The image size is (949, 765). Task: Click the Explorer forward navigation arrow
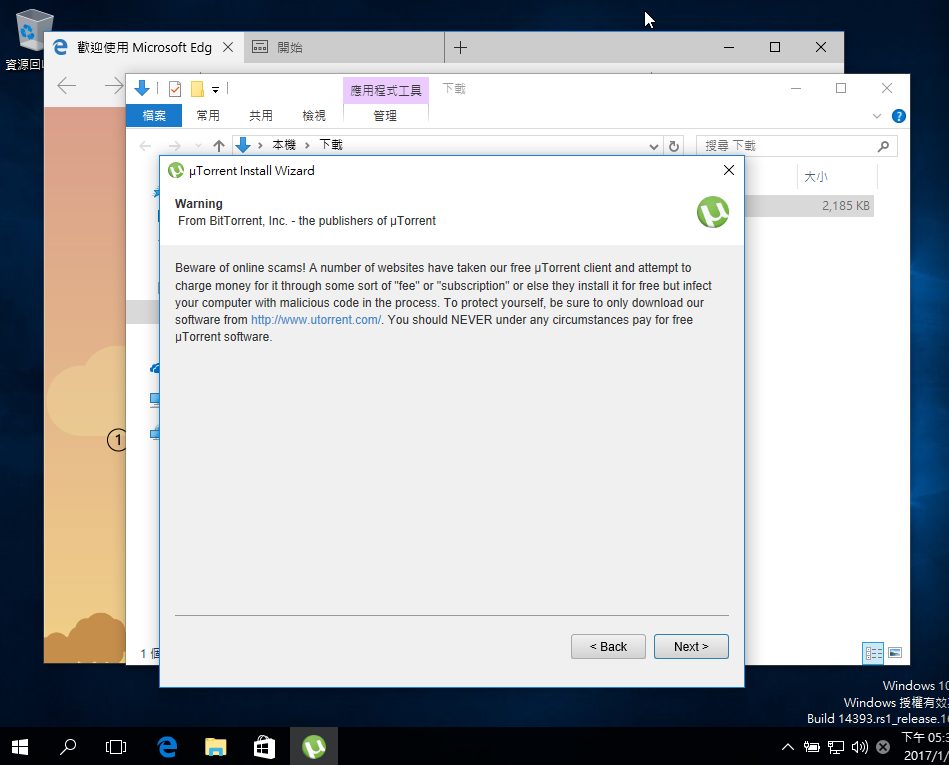pyautogui.click(x=174, y=145)
